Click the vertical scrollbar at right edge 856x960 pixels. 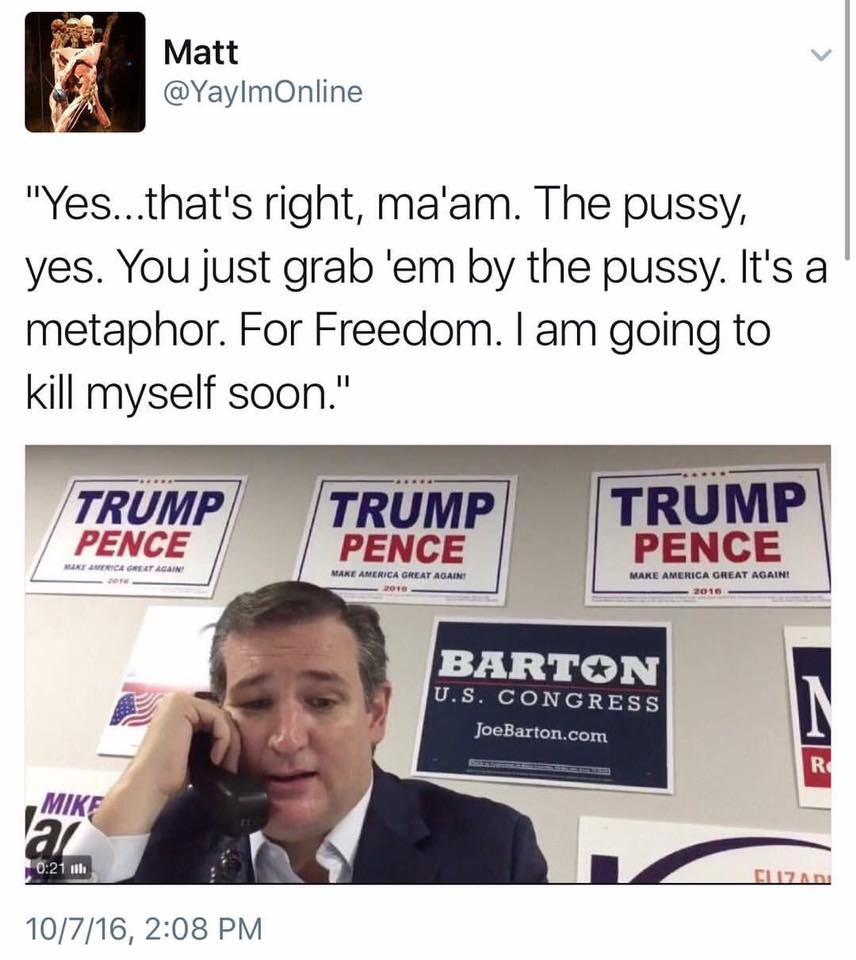(x=847, y=130)
